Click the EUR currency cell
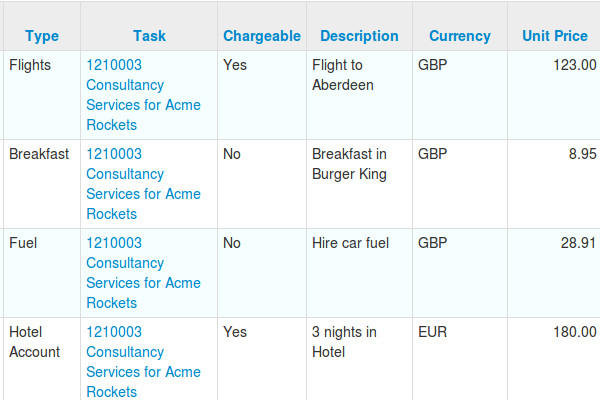This screenshot has height=400, width=600. point(432,332)
